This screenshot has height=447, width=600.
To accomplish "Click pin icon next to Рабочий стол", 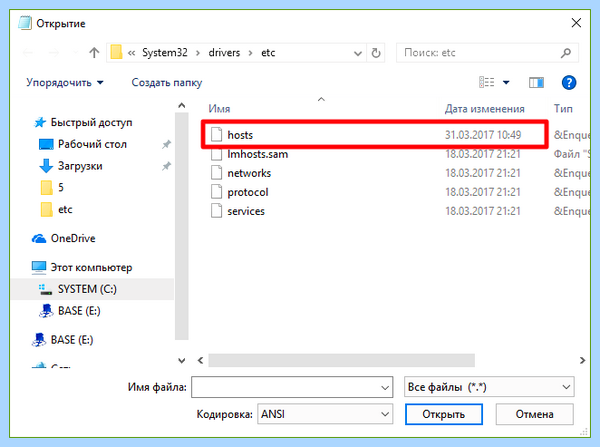I will 166,144.
